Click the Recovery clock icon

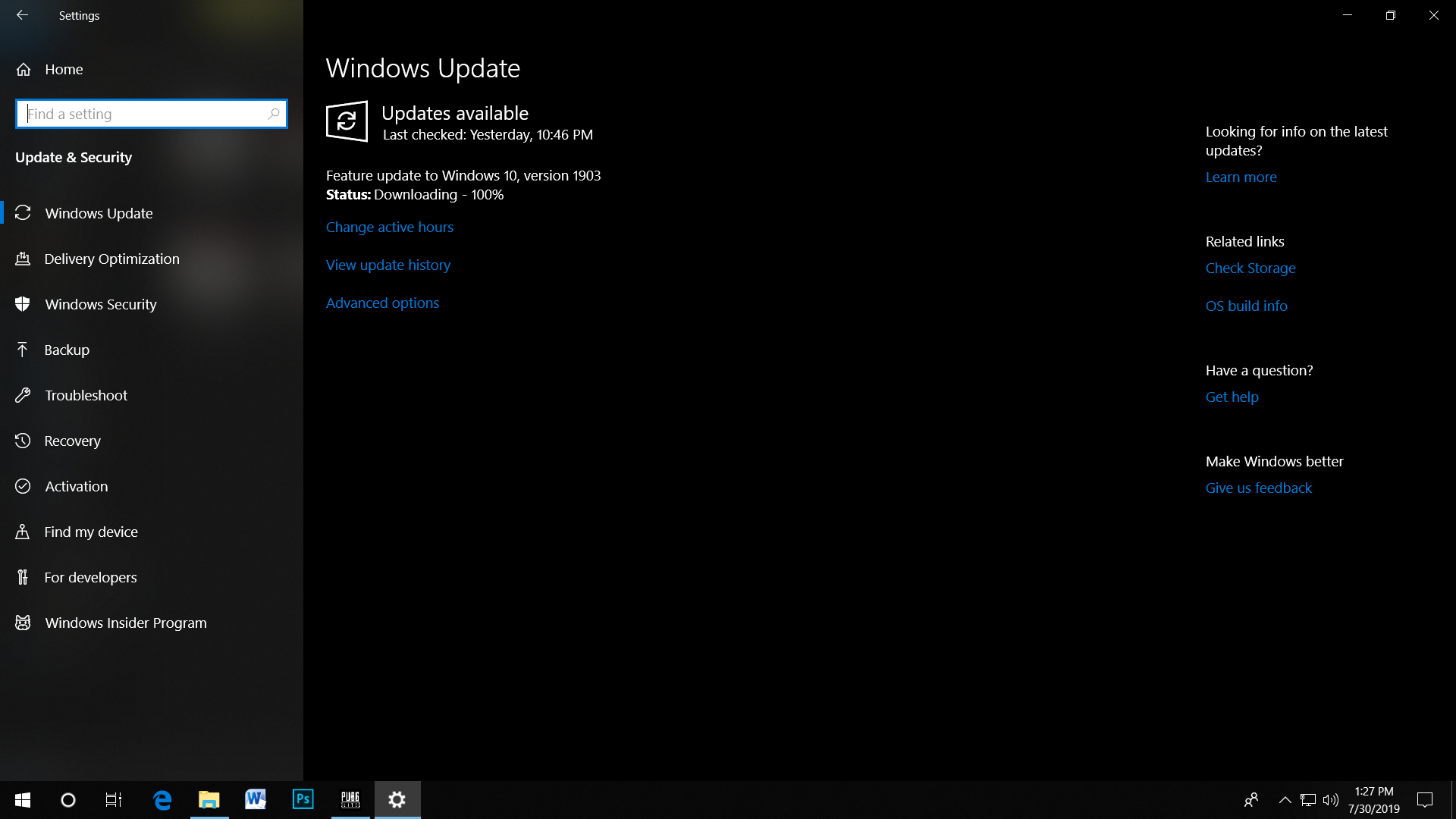click(x=23, y=441)
